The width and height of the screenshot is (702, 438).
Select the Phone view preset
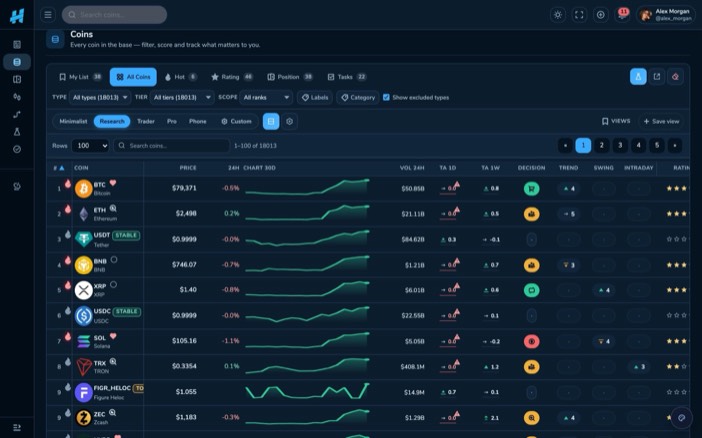point(197,121)
